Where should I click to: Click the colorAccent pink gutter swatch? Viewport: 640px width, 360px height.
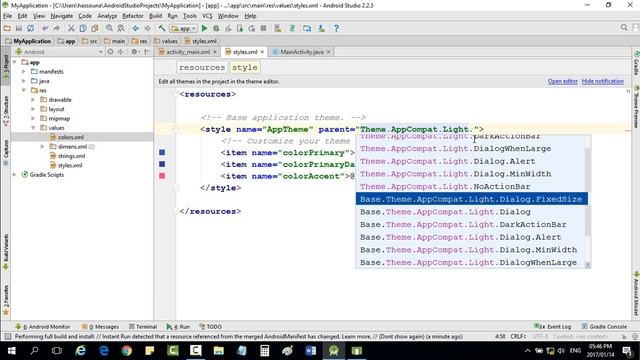(x=162, y=176)
